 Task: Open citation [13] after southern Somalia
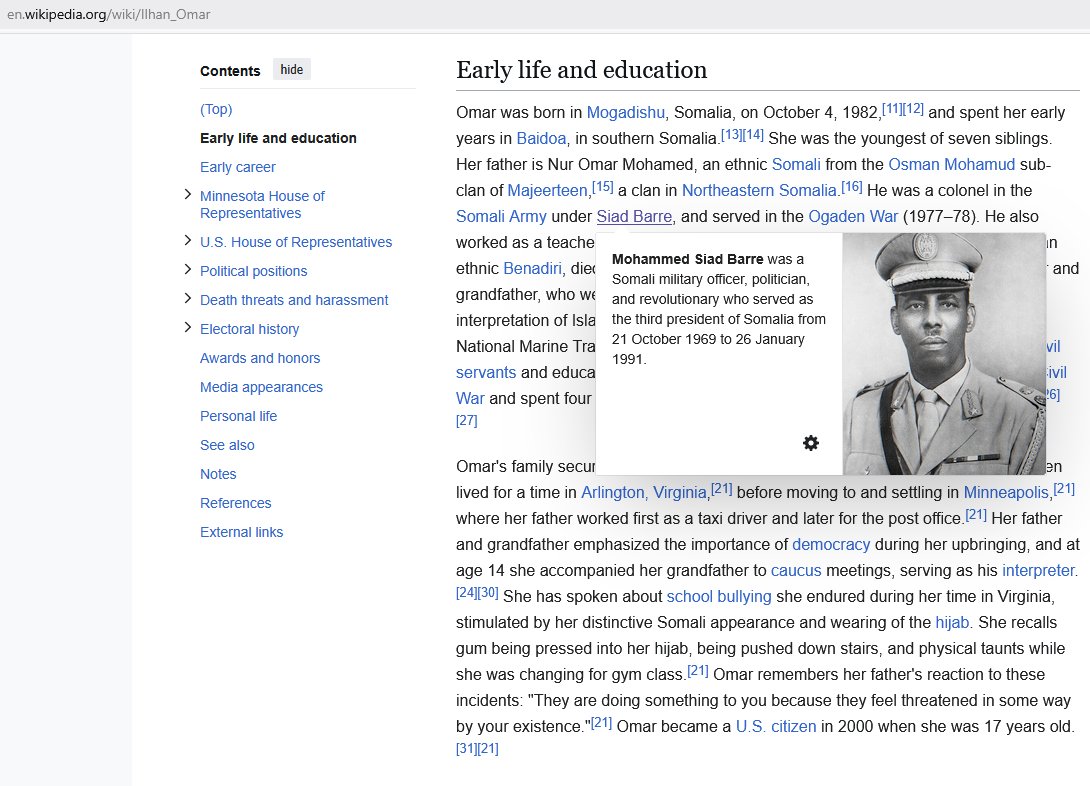(x=731, y=135)
